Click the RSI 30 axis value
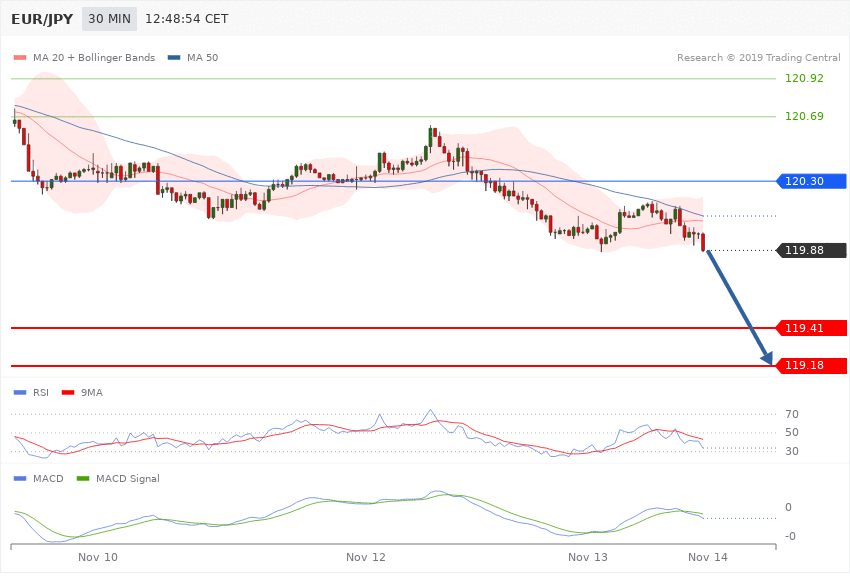This screenshot has width=850, height=576. tap(791, 451)
